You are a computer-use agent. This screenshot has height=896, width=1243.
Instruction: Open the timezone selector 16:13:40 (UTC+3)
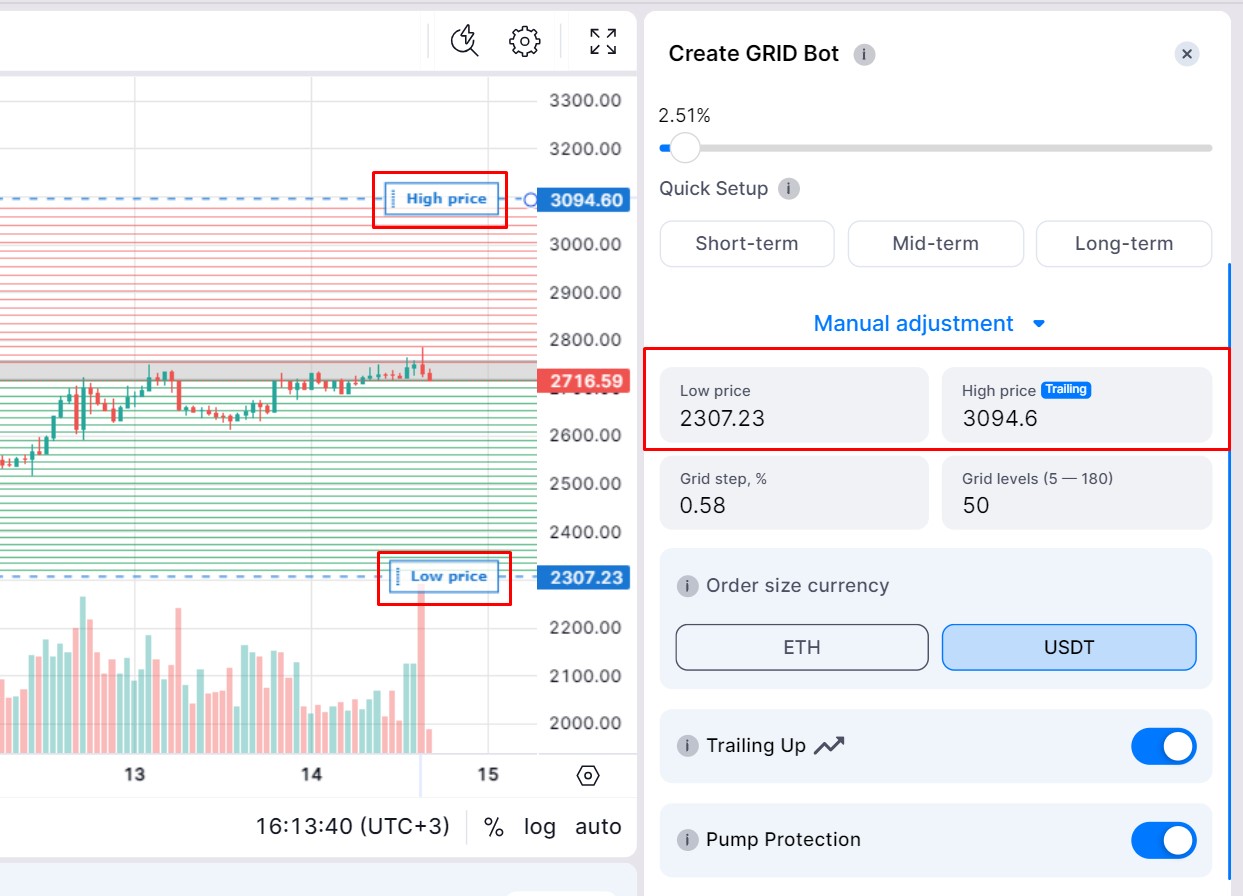tap(352, 827)
